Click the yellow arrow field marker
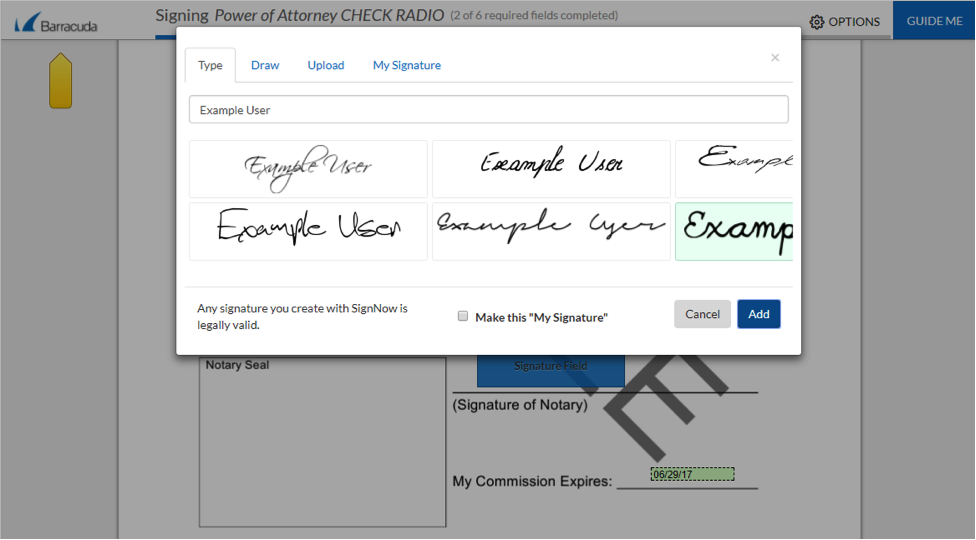The image size is (976, 540). 60,81
